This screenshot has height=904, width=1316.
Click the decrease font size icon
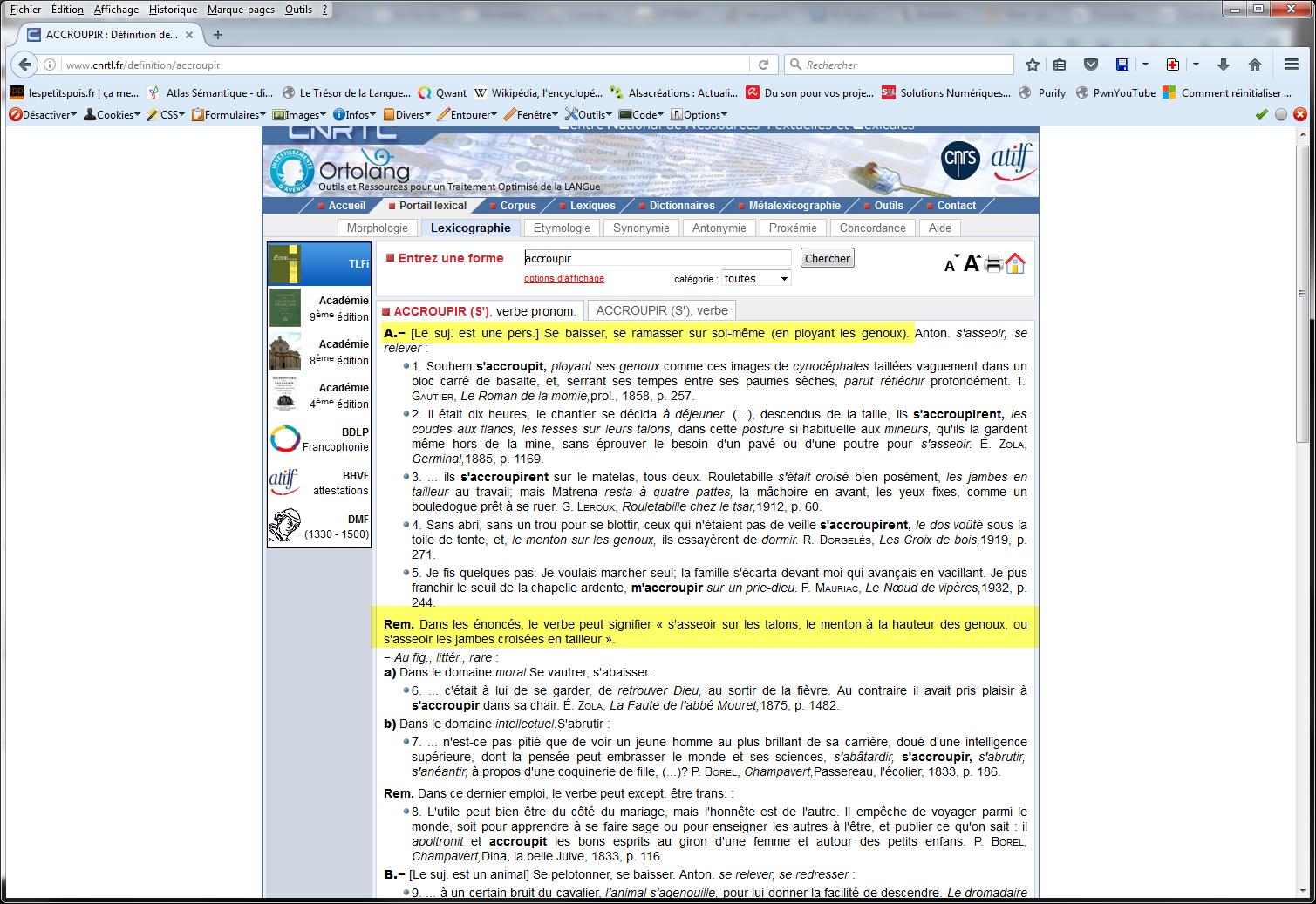tap(951, 265)
